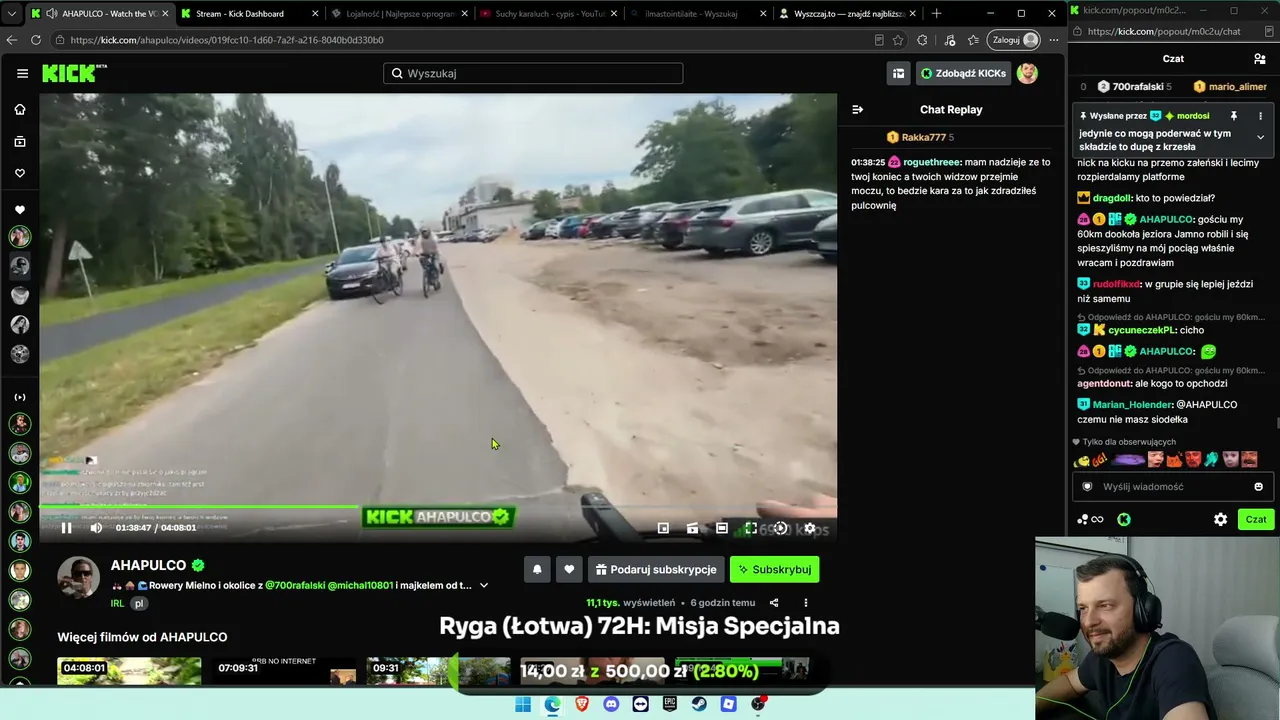This screenshot has height=720, width=1280.
Task: Launch Brave browser from the taskbar
Action: tap(582, 704)
